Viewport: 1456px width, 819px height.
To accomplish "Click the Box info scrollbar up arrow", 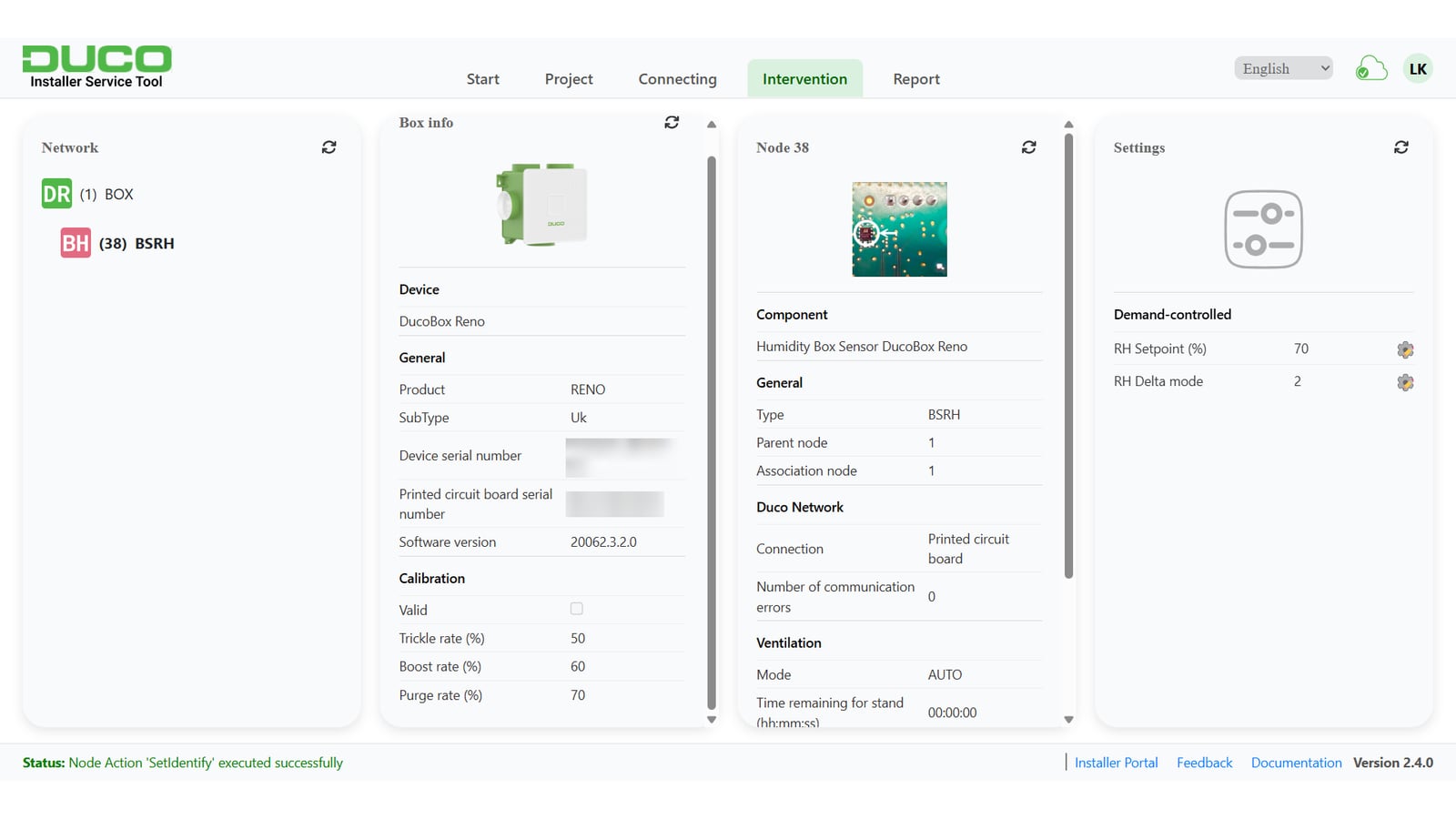I will point(712,125).
